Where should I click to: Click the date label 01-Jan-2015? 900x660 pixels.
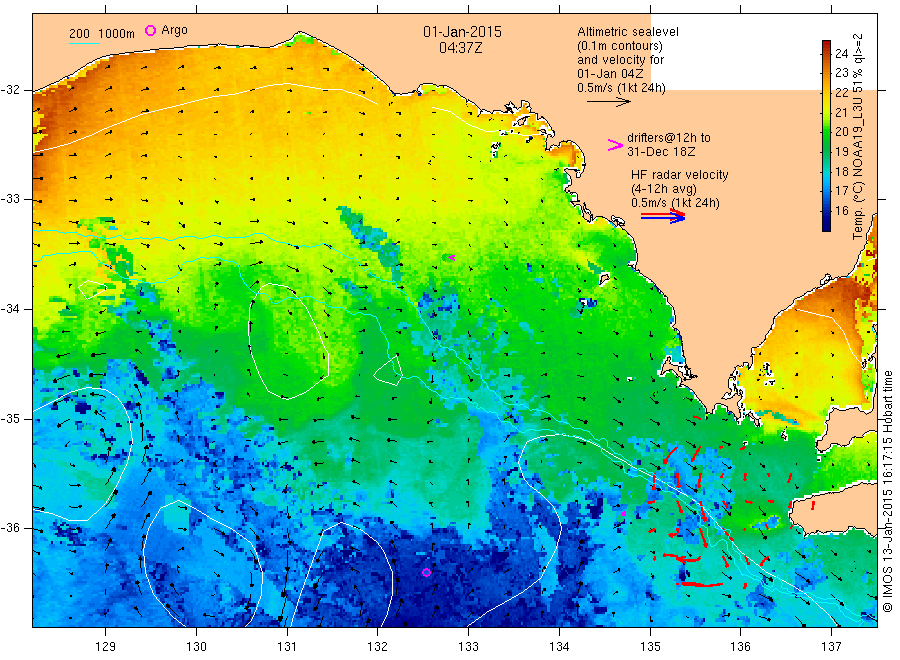(x=462, y=32)
